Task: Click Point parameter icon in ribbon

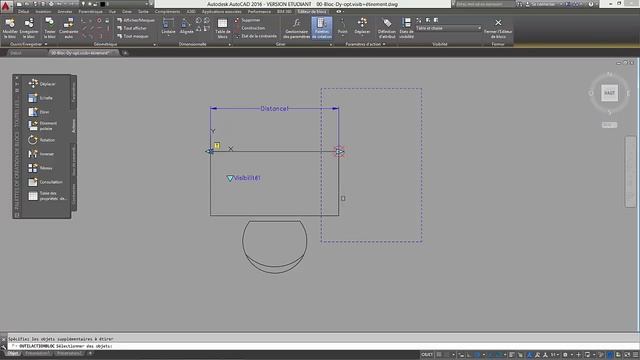Action: [342, 26]
